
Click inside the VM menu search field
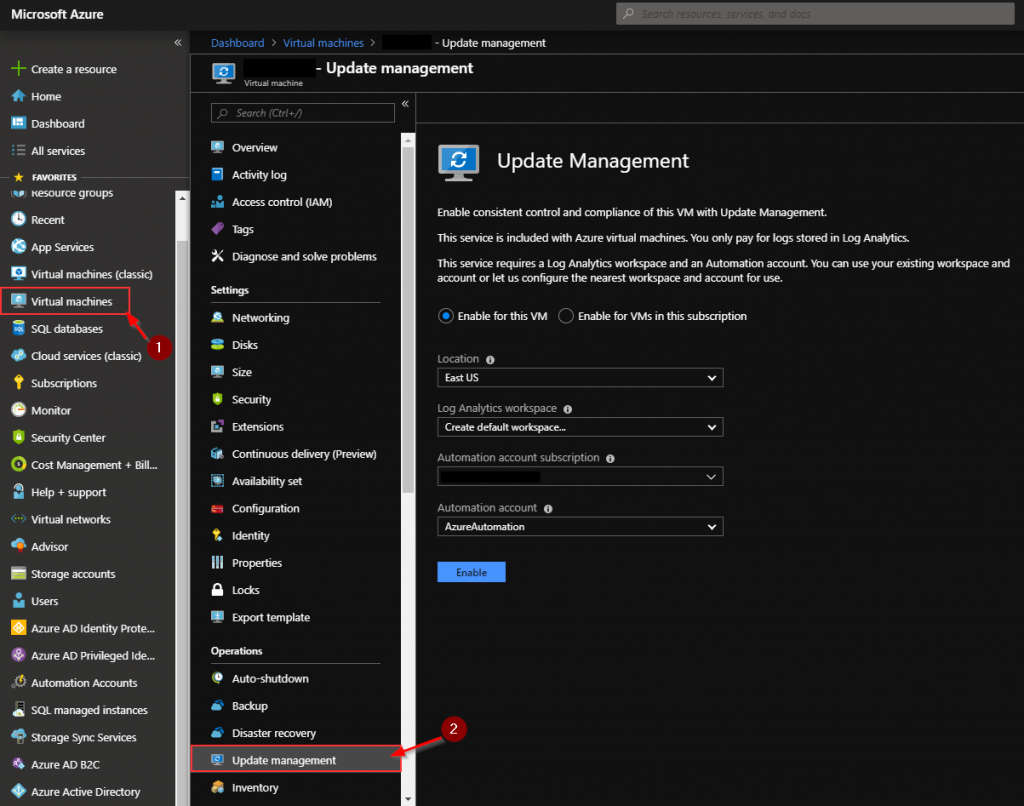(300, 113)
